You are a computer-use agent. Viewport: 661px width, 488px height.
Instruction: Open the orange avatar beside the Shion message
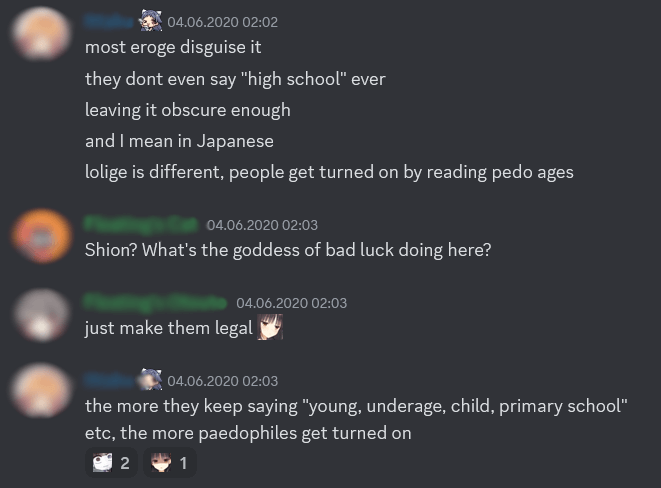tap(41, 236)
